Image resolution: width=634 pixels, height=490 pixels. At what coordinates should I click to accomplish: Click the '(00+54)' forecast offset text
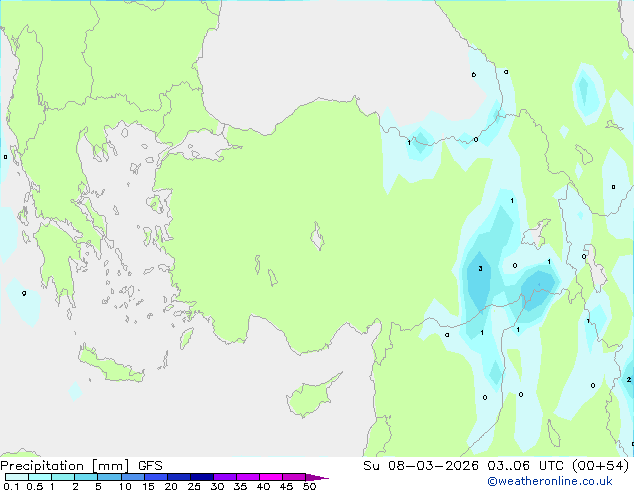click(601, 466)
